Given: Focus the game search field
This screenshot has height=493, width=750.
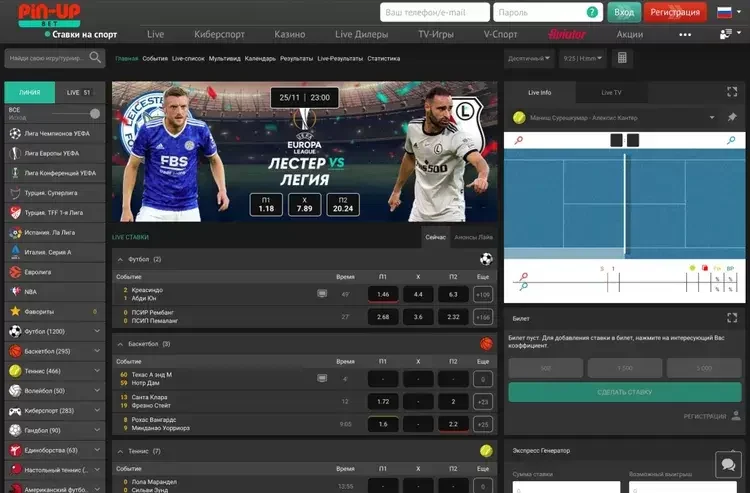Looking at the screenshot, I should pos(55,58).
